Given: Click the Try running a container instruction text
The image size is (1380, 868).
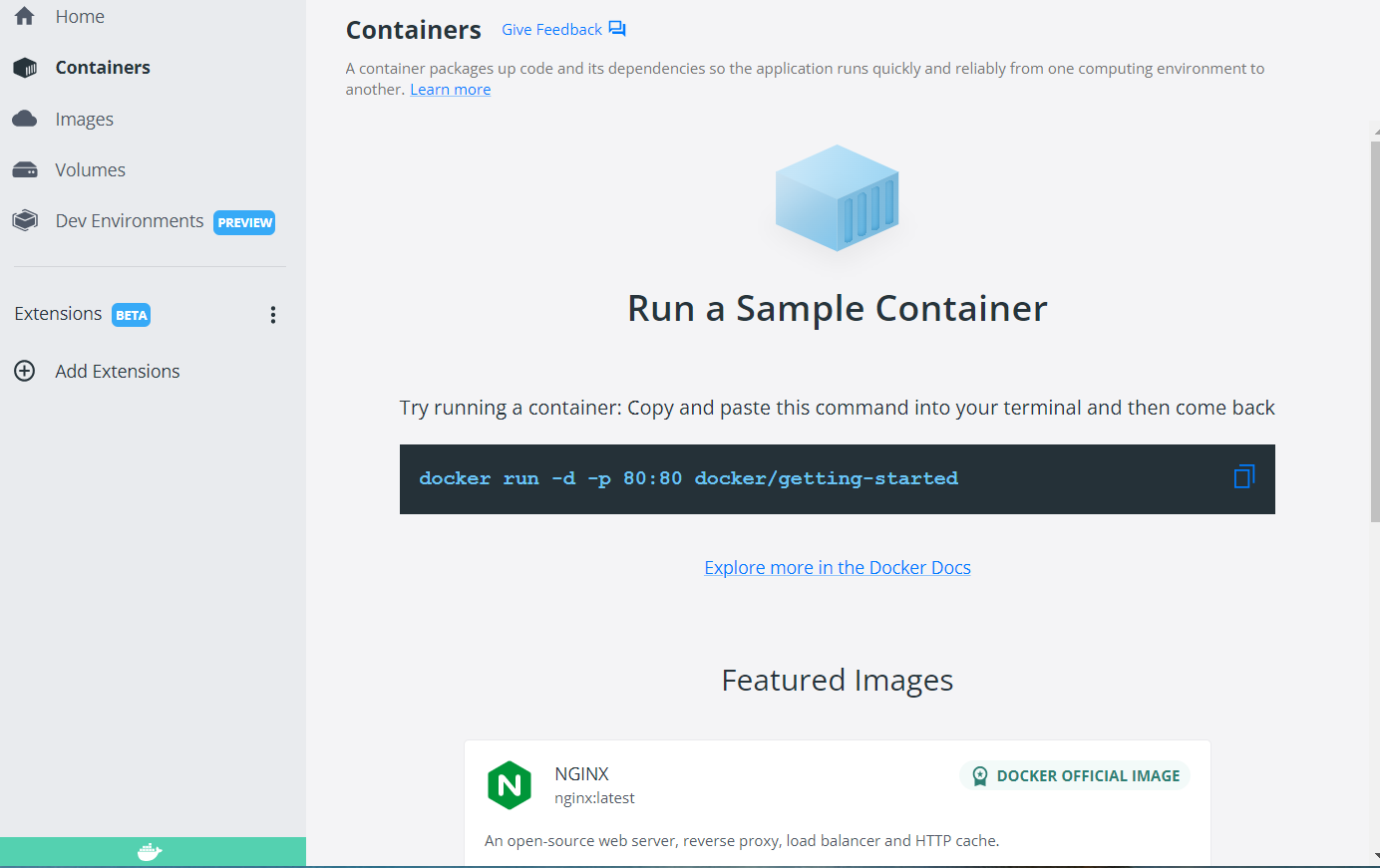Looking at the screenshot, I should 838,408.
